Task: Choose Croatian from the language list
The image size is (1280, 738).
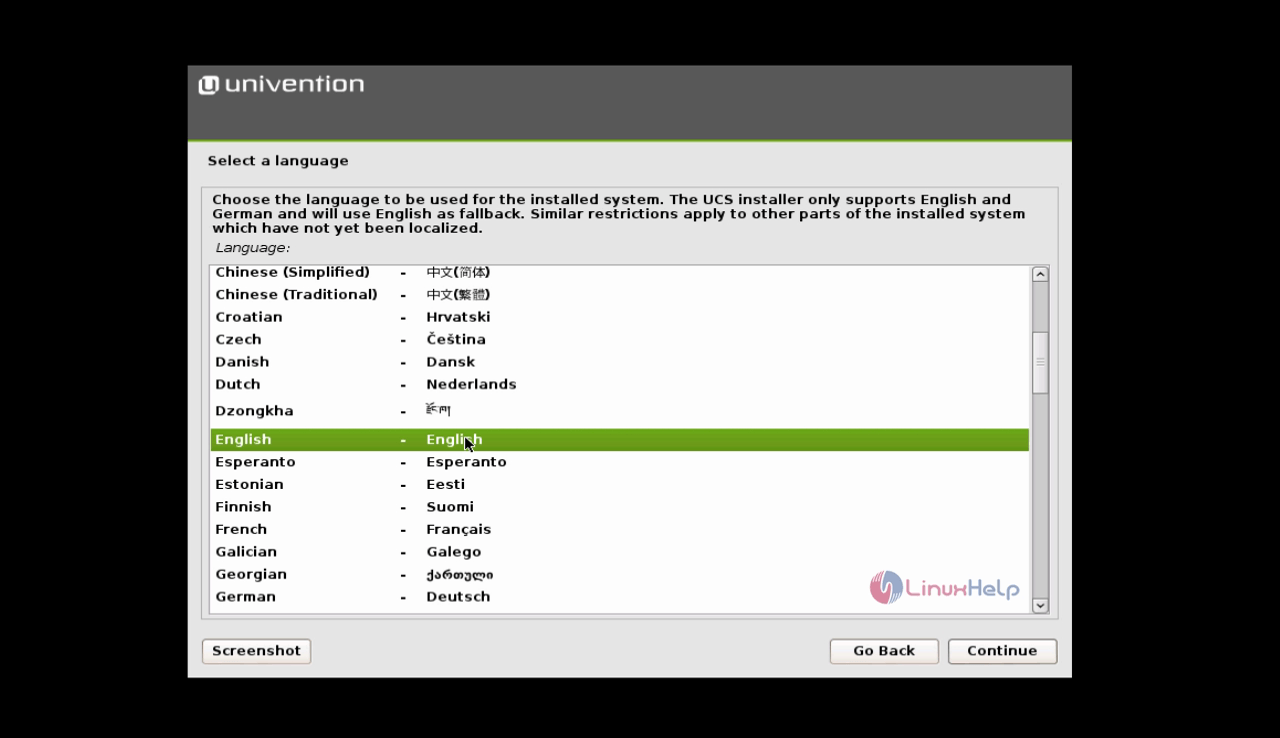Action: [x=620, y=317]
